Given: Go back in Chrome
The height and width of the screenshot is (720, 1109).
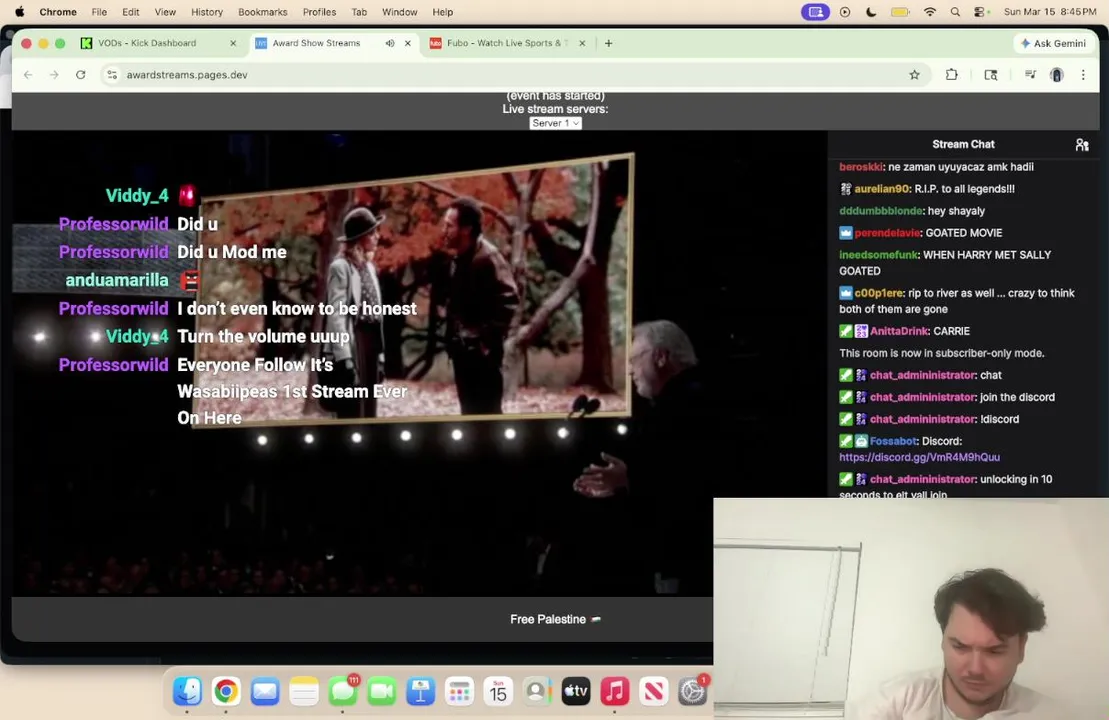Looking at the screenshot, I should tap(28, 74).
